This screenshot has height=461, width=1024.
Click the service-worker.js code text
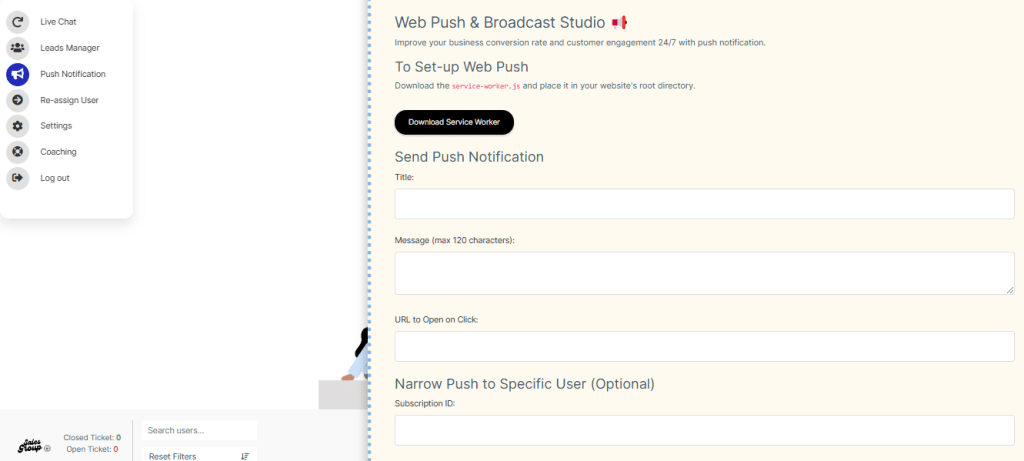[486, 86]
